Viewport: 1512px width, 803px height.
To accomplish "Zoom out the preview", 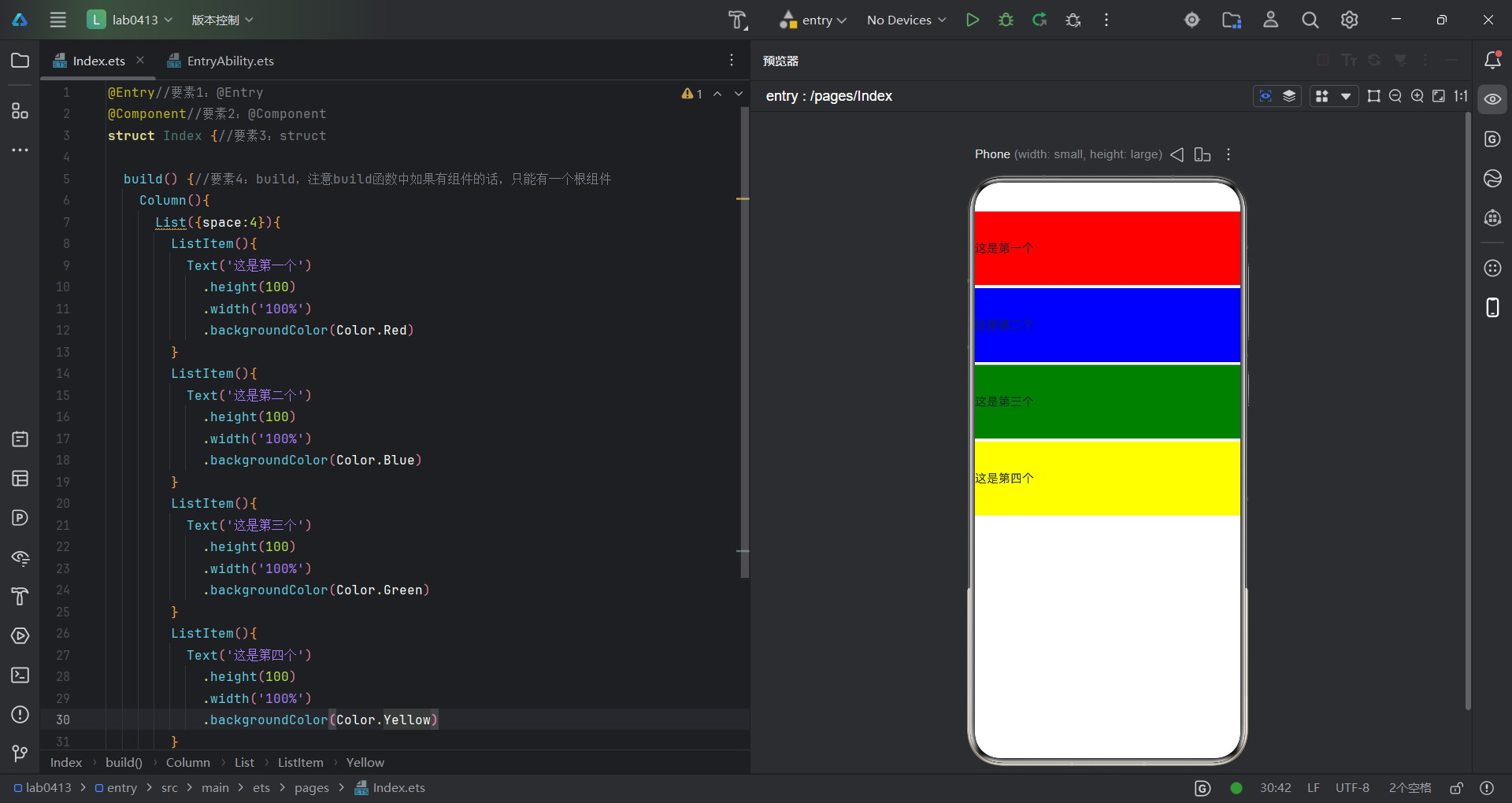I will coord(1395,96).
